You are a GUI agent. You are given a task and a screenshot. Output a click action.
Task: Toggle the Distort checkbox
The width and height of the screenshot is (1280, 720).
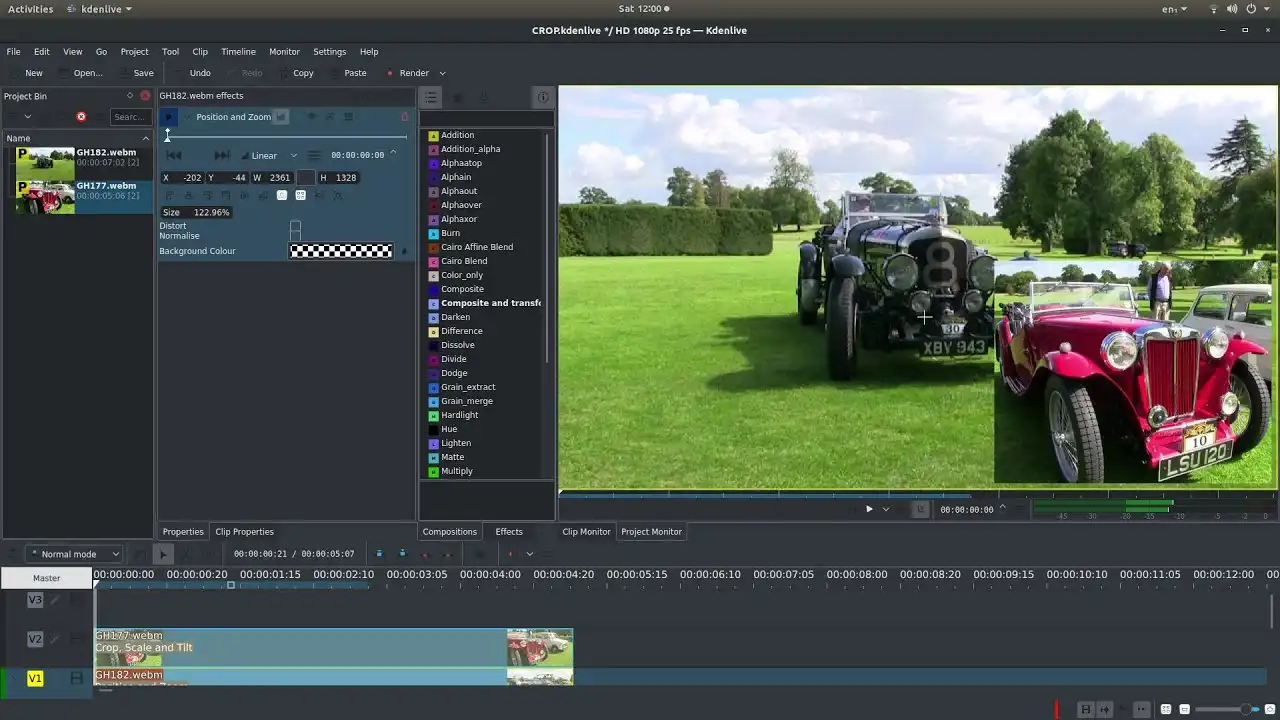295,226
